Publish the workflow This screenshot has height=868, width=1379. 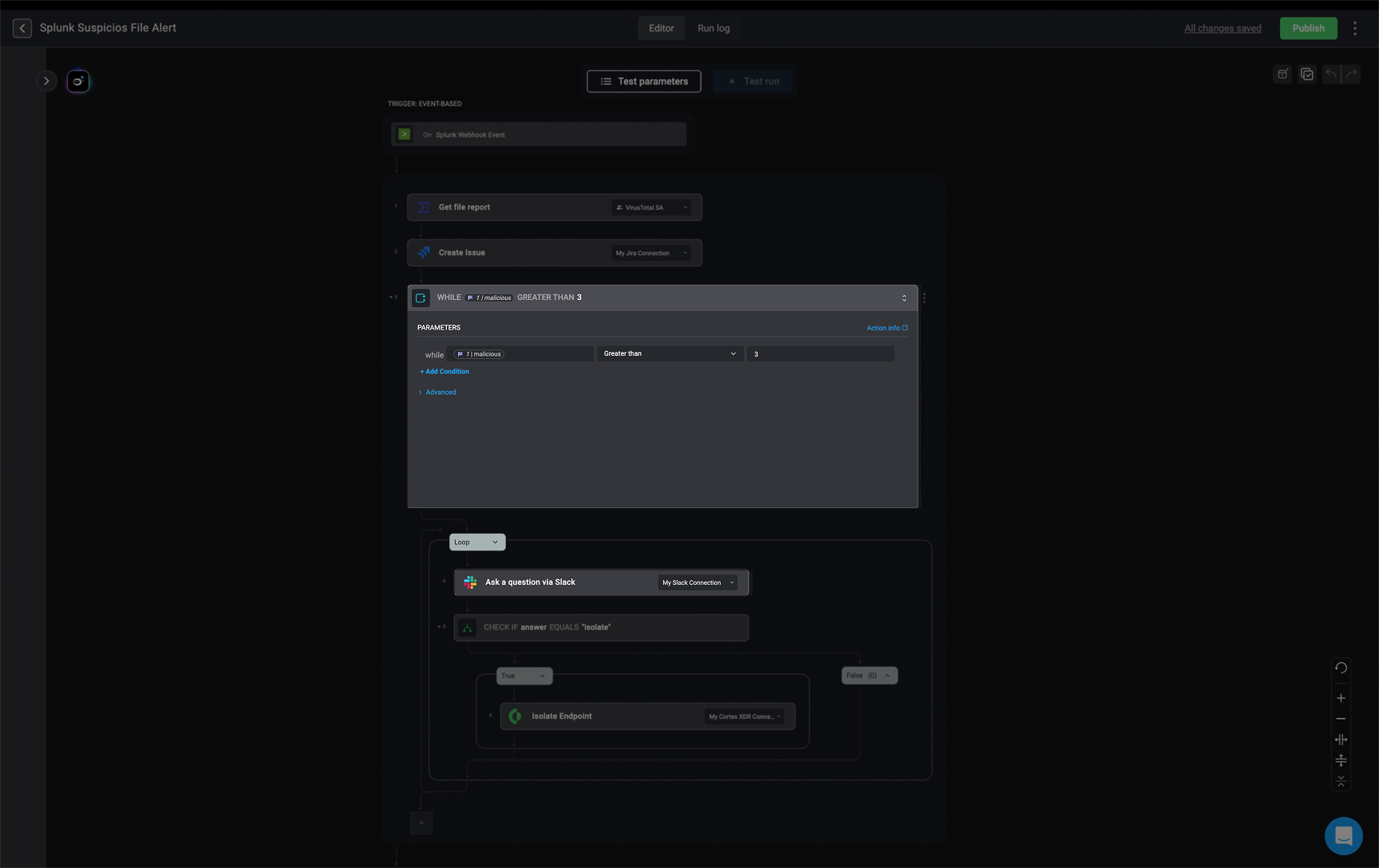[x=1309, y=28]
